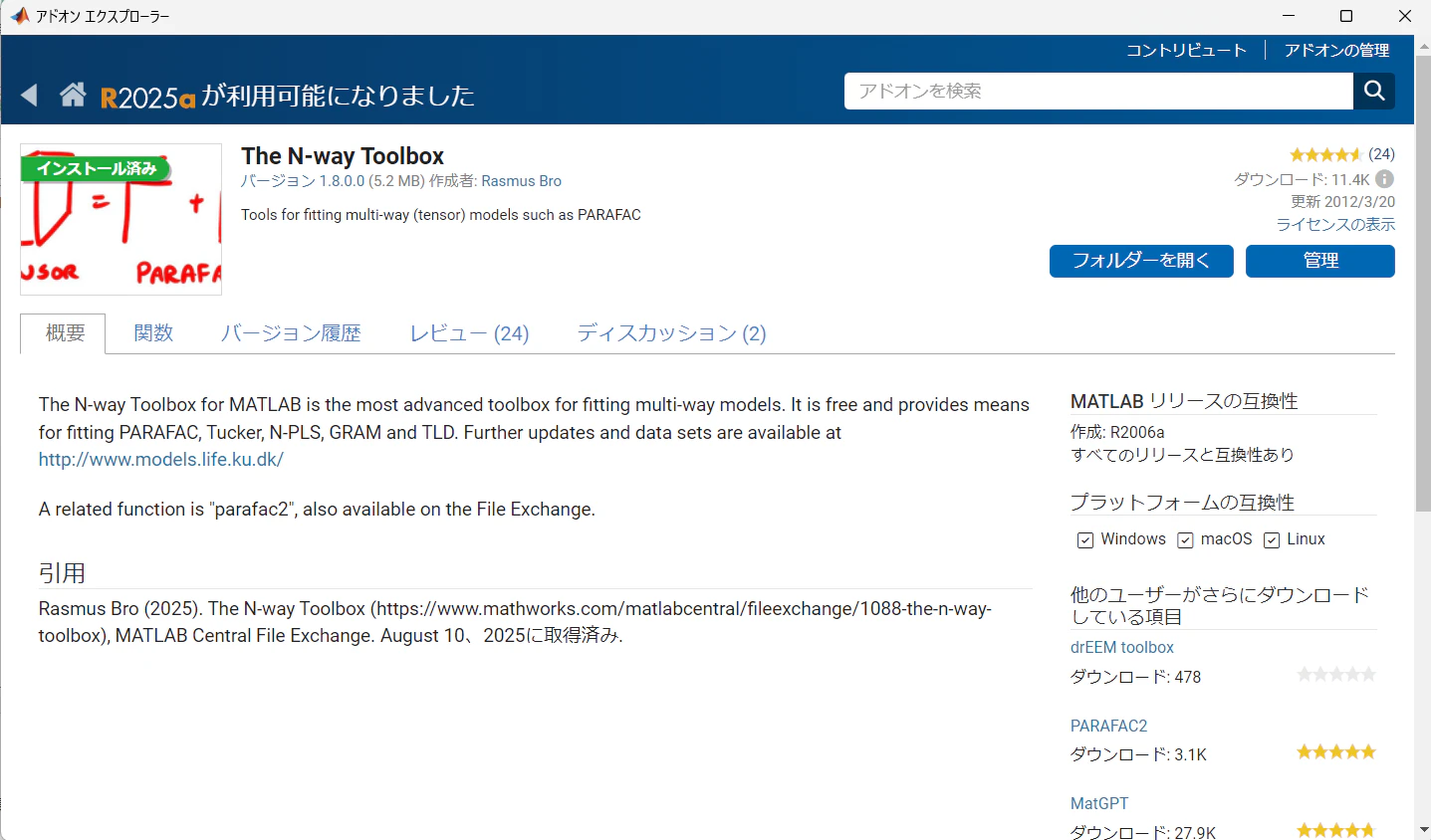
Task: Click the ダウンロード: 27.9K text
Action: pyautogui.click(x=1143, y=832)
